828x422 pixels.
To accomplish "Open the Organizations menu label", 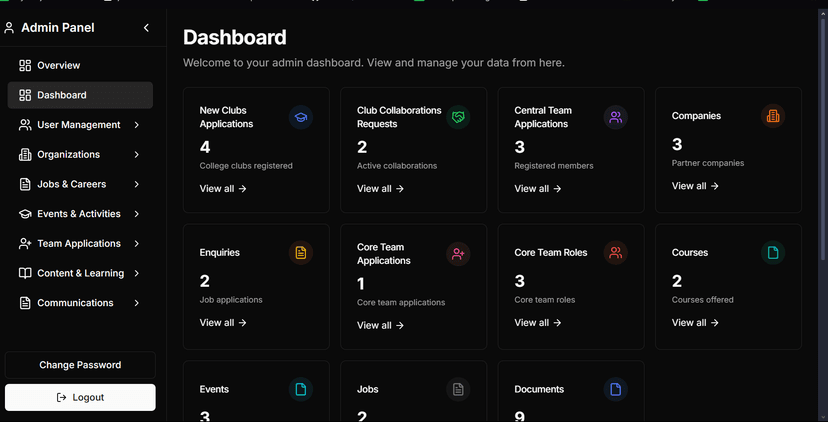I will coord(69,154).
